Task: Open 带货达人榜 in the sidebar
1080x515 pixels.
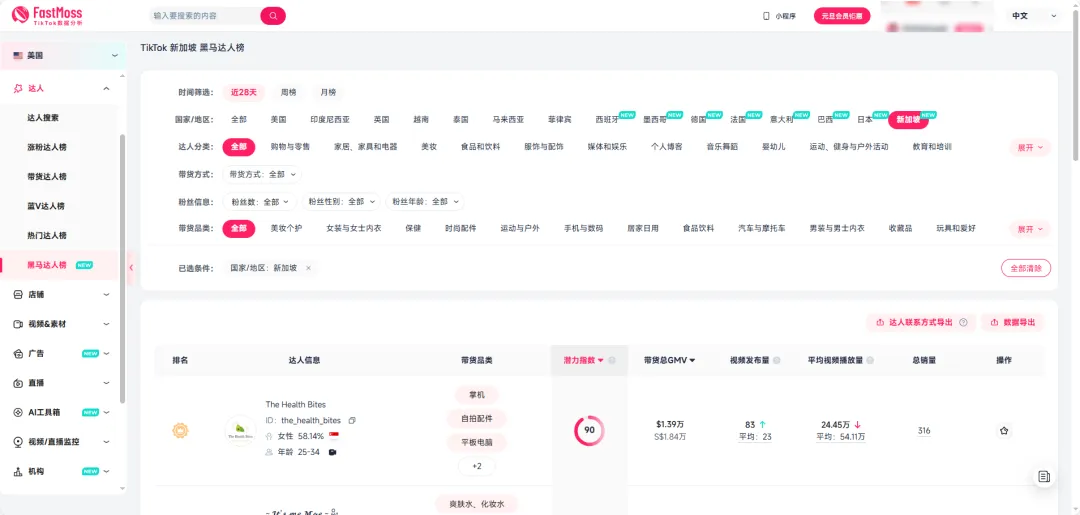Action: pos(47,177)
